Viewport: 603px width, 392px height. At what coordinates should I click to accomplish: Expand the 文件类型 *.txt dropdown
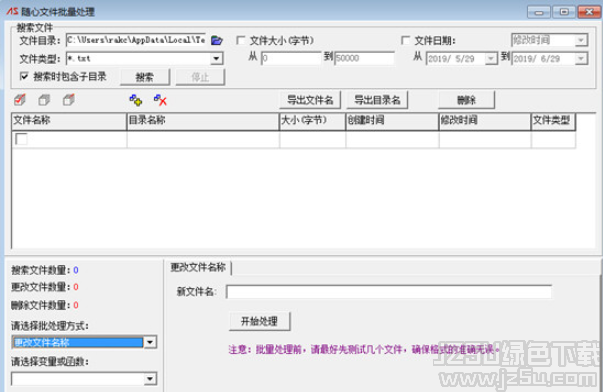pyautogui.click(x=217, y=58)
